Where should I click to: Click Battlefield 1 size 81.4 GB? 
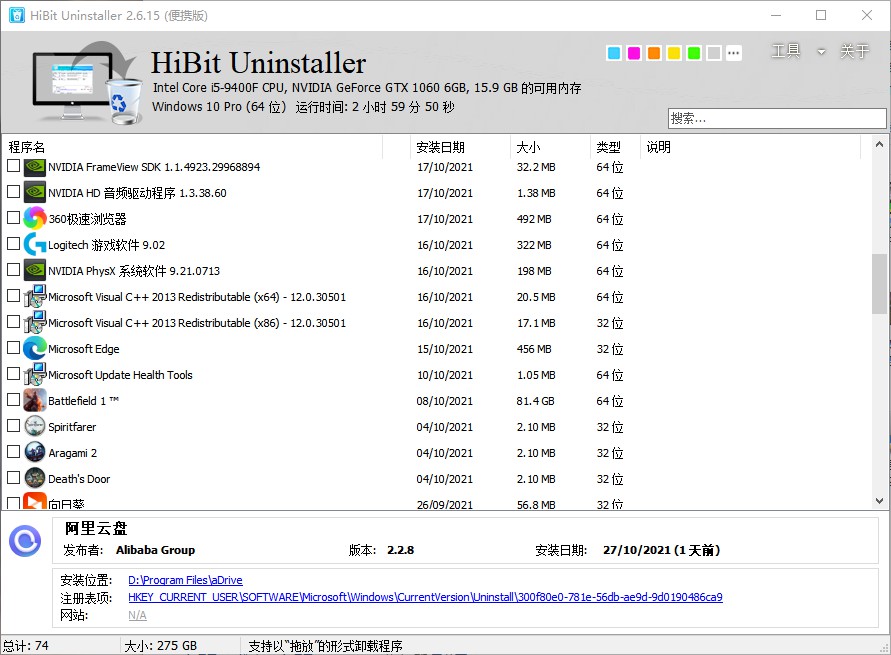pos(535,401)
